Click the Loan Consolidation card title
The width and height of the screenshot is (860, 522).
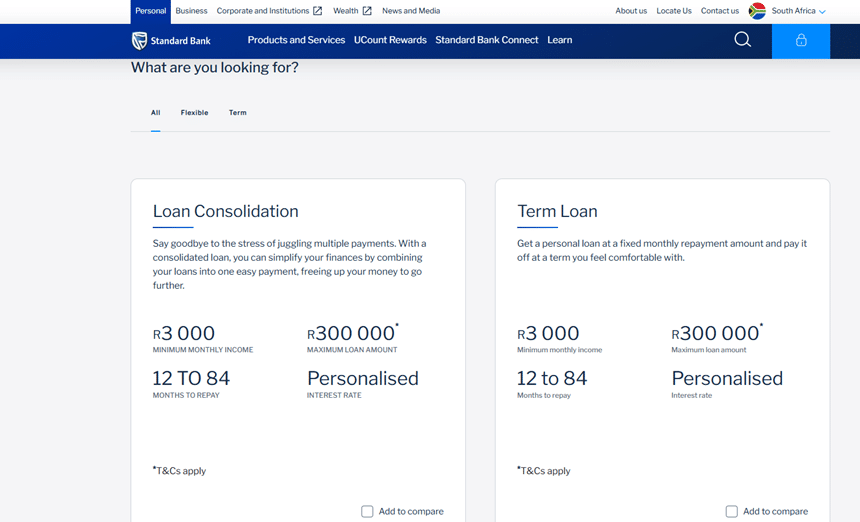(225, 211)
